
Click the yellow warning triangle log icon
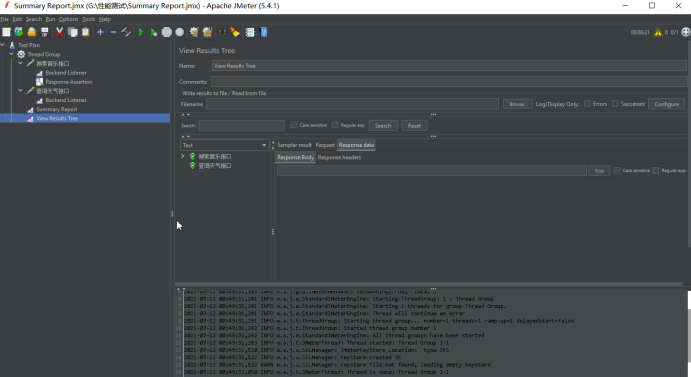pos(658,32)
